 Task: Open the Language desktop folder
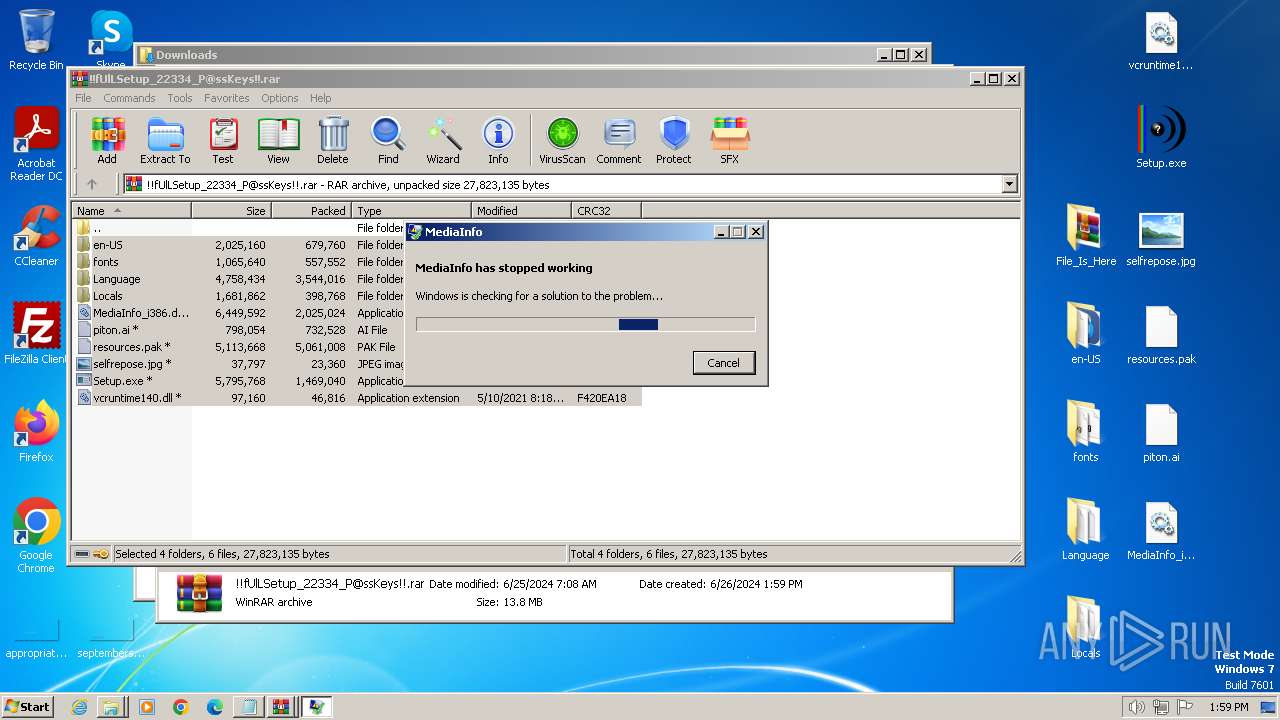(x=1086, y=530)
